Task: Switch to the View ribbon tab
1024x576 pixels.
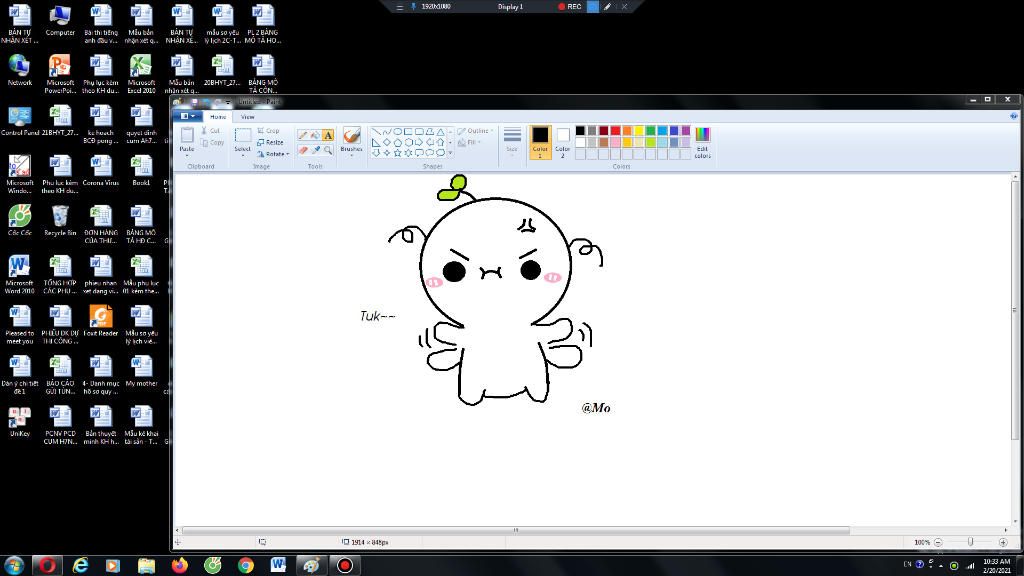Action: point(248,117)
